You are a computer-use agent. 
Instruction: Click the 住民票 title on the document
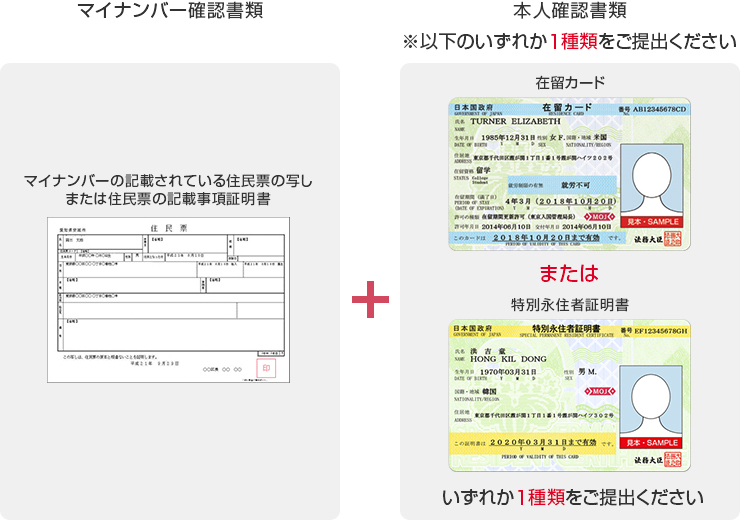[x=169, y=228]
